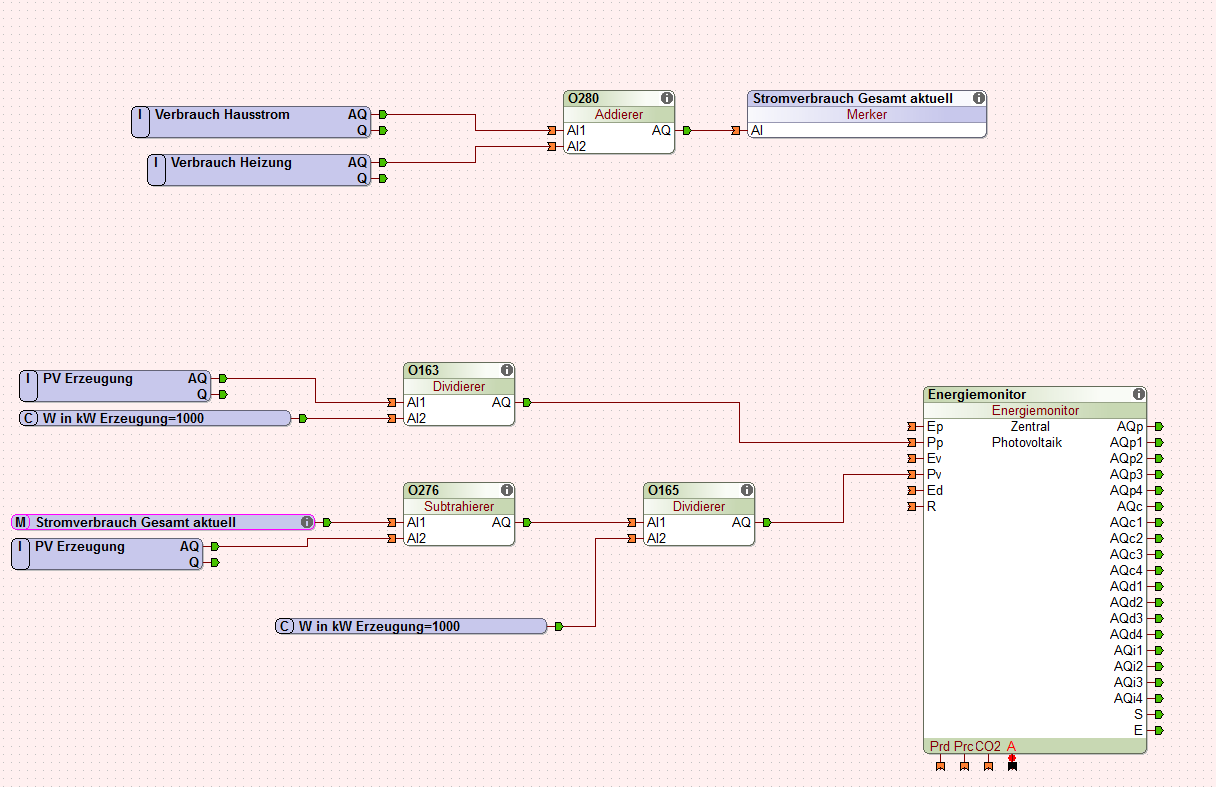This screenshot has width=1216, height=787.
Task: Select the O163 block title
Action: point(423,370)
